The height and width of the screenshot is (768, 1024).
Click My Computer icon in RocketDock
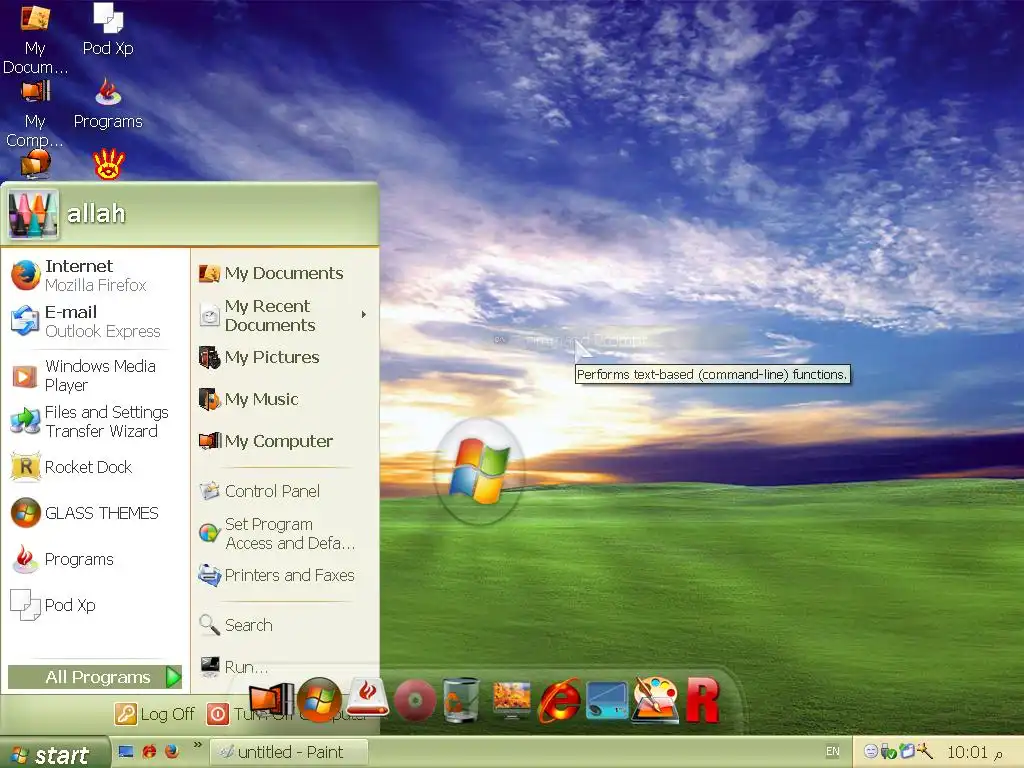pyautogui.click(x=272, y=699)
